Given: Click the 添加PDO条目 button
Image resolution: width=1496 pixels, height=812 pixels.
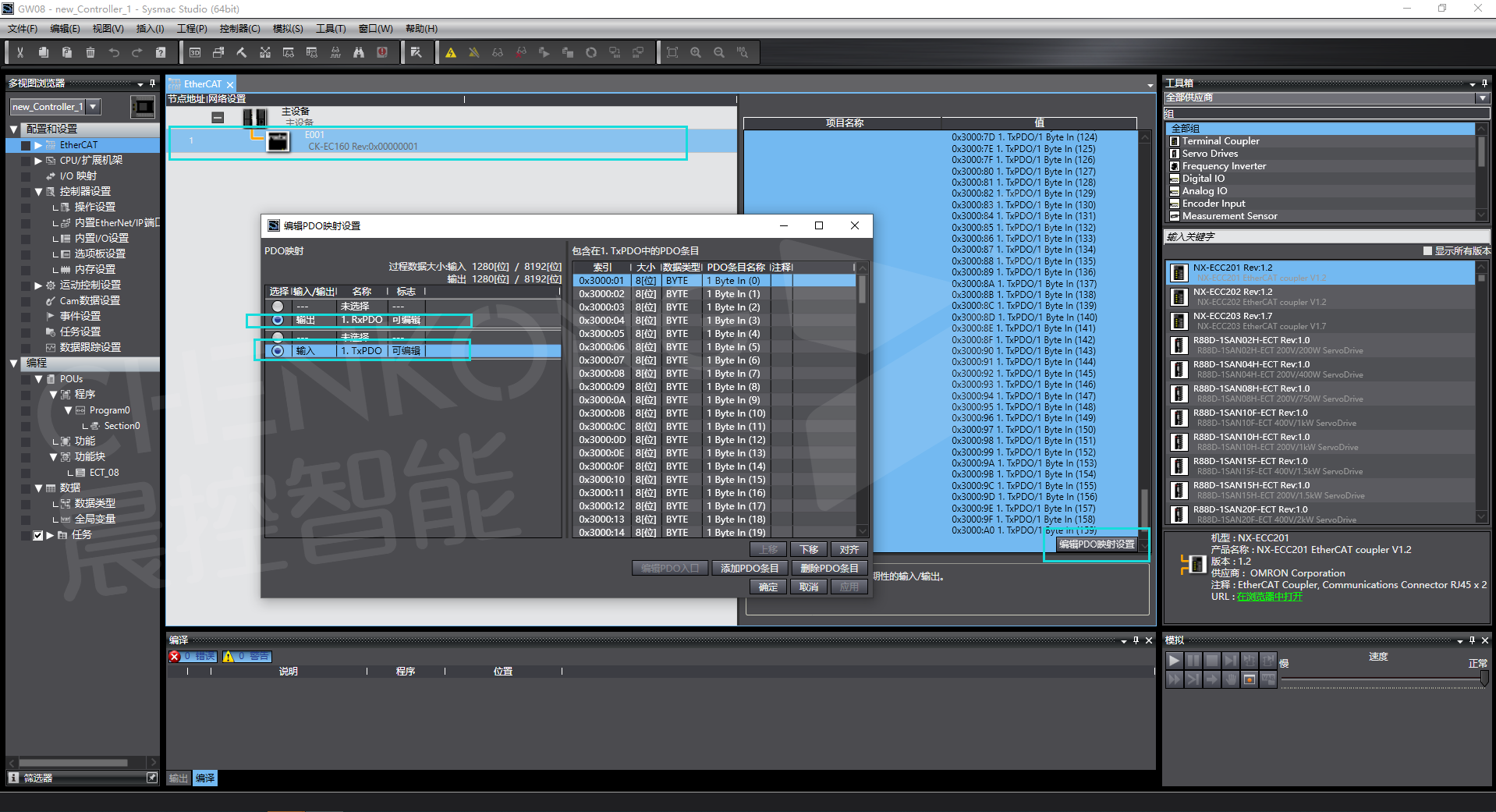Looking at the screenshot, I should pos(749,569).
